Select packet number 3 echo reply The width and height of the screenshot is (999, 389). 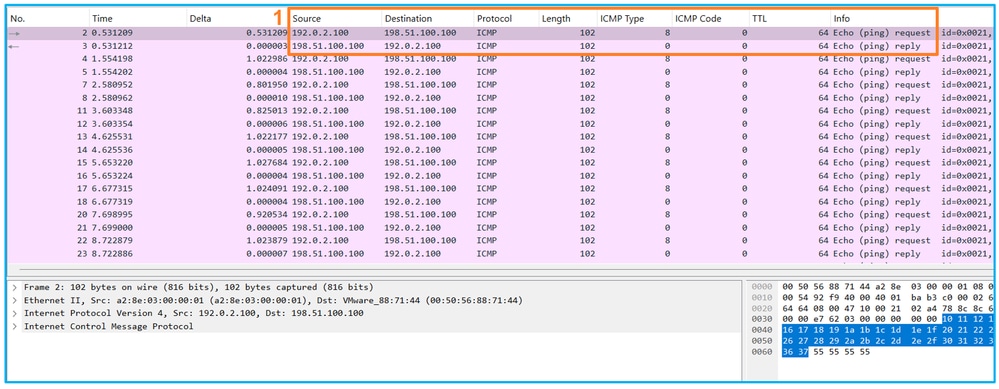[500, 46]
